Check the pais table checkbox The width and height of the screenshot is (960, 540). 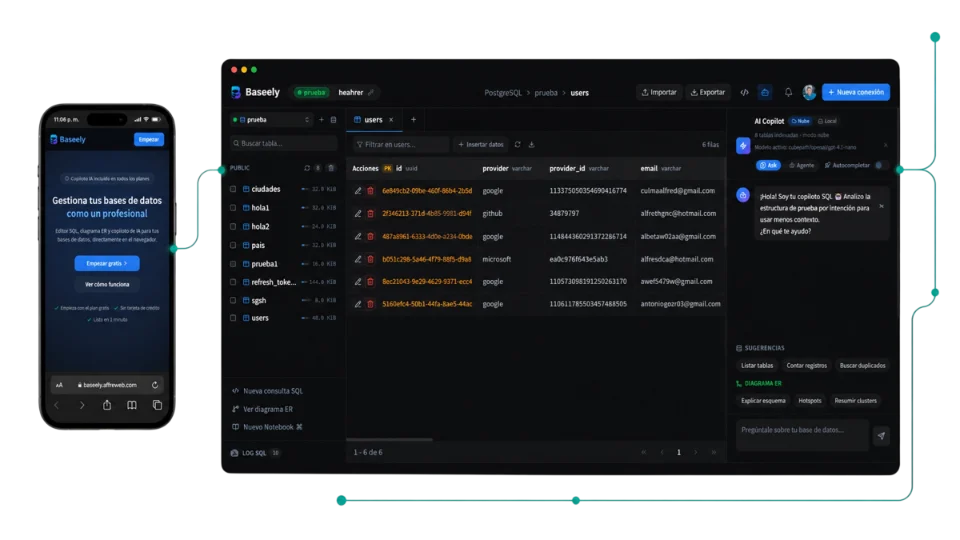(233, 246)
